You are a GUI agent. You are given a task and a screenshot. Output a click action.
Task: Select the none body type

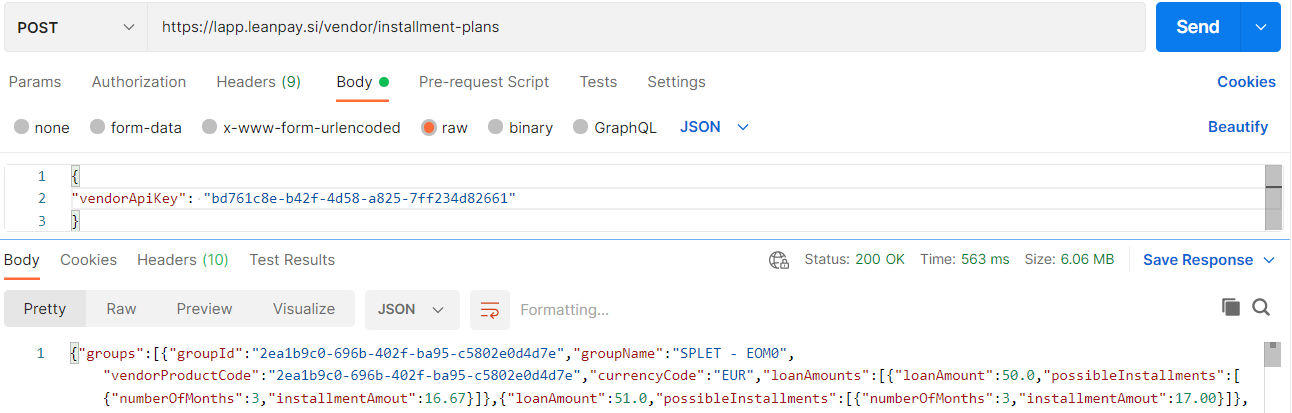click(x=42, y=127)
